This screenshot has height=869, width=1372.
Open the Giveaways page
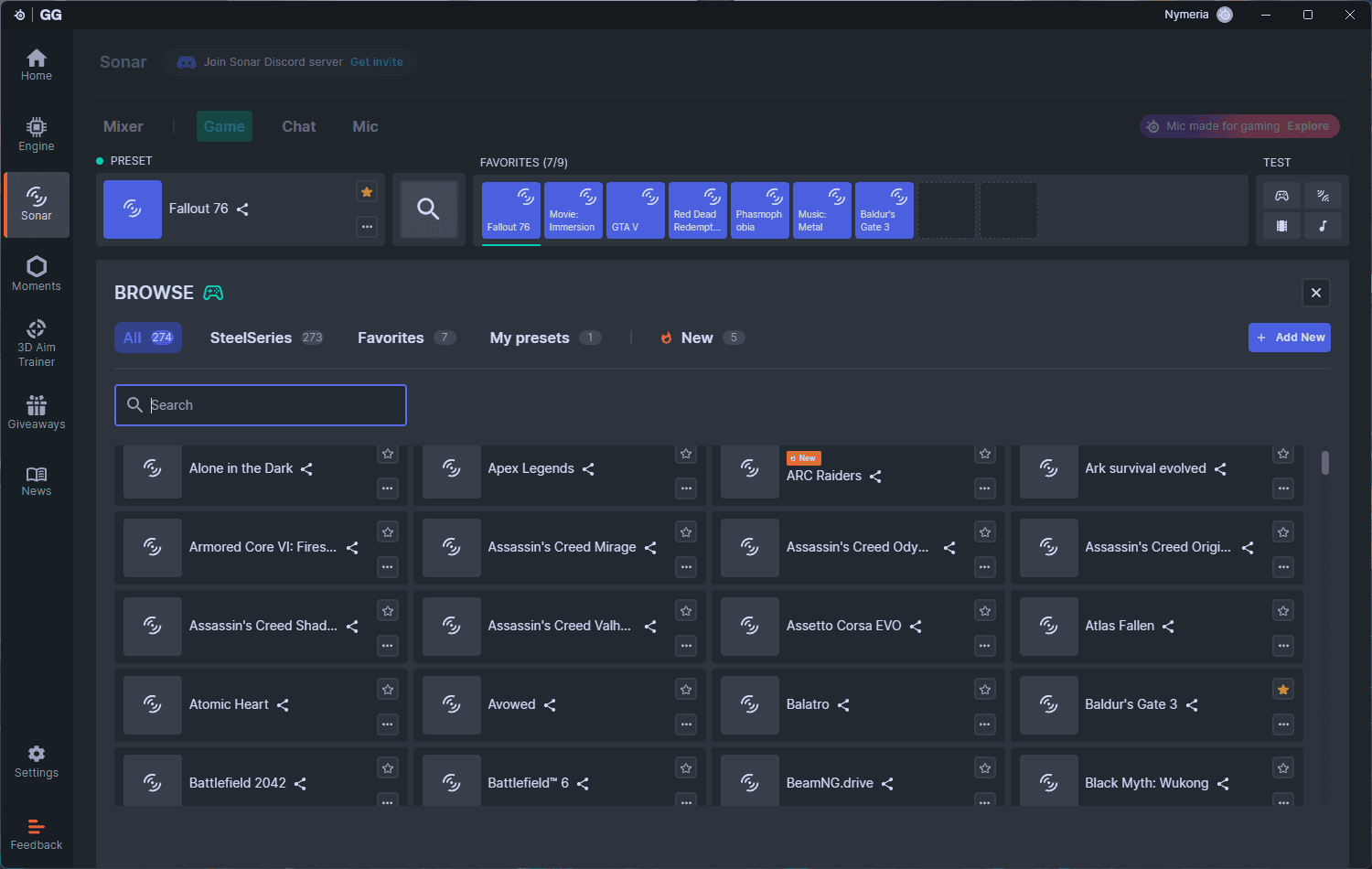pos(37,412)
